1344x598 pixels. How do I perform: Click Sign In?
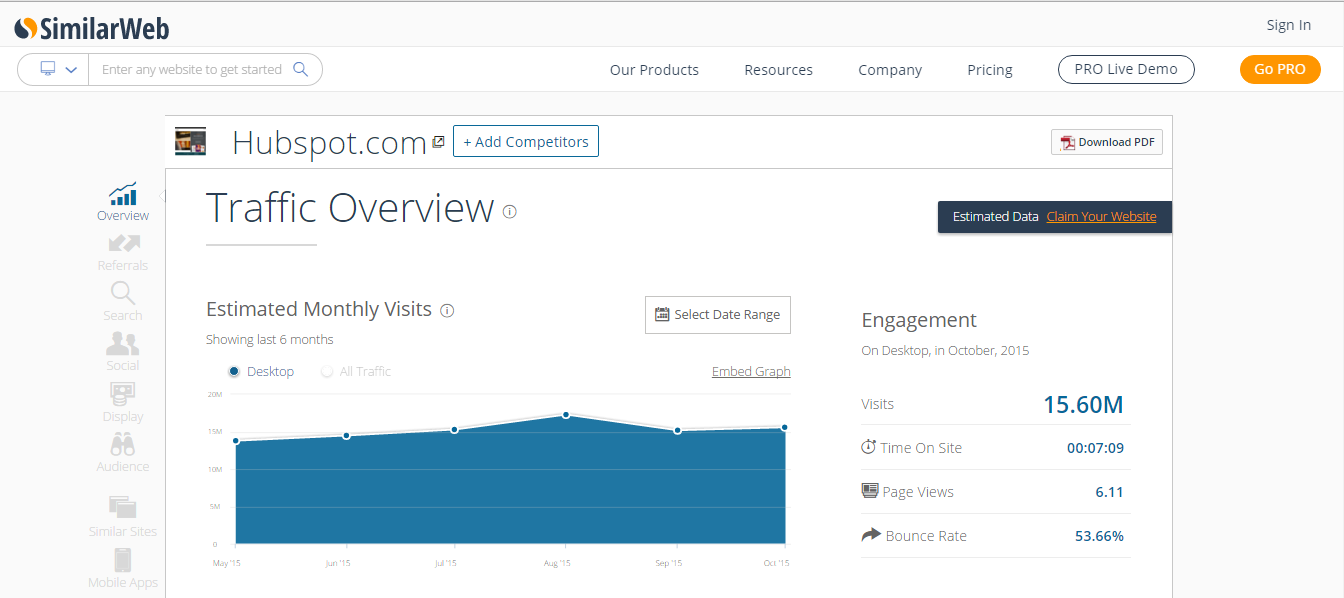[1289, 25]
